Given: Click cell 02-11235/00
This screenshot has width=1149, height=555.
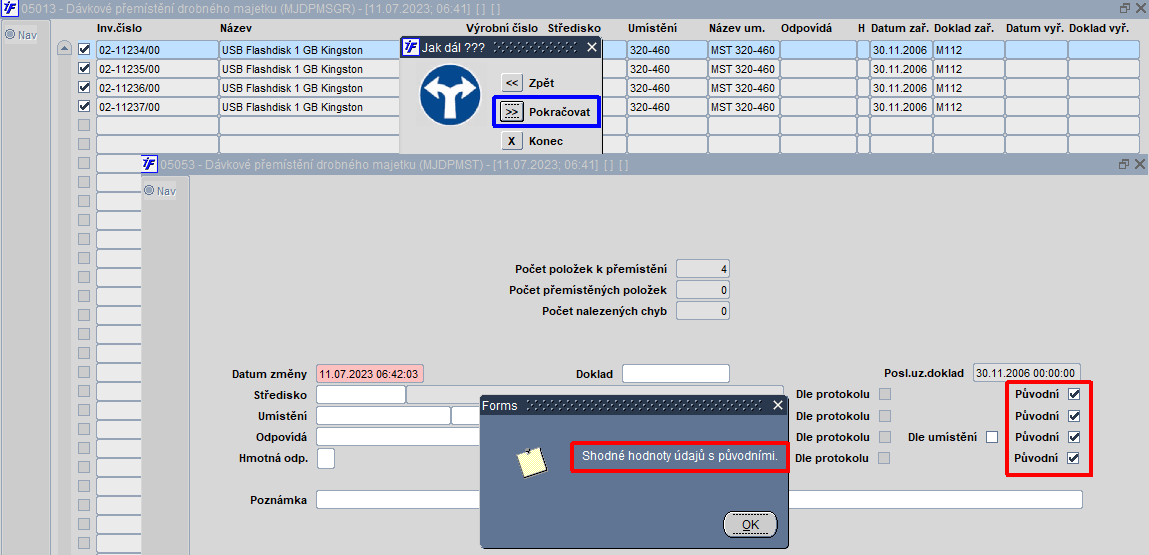Looking at the screenshot, I should (x=157, y=68).
